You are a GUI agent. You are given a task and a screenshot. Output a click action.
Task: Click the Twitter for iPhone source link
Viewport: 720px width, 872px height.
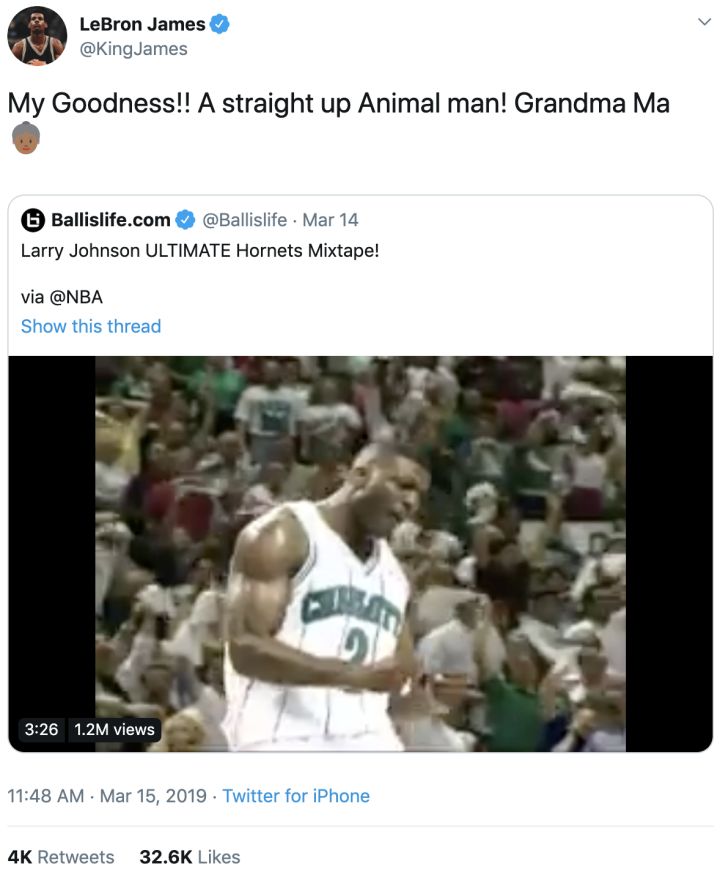pos(296,796)
